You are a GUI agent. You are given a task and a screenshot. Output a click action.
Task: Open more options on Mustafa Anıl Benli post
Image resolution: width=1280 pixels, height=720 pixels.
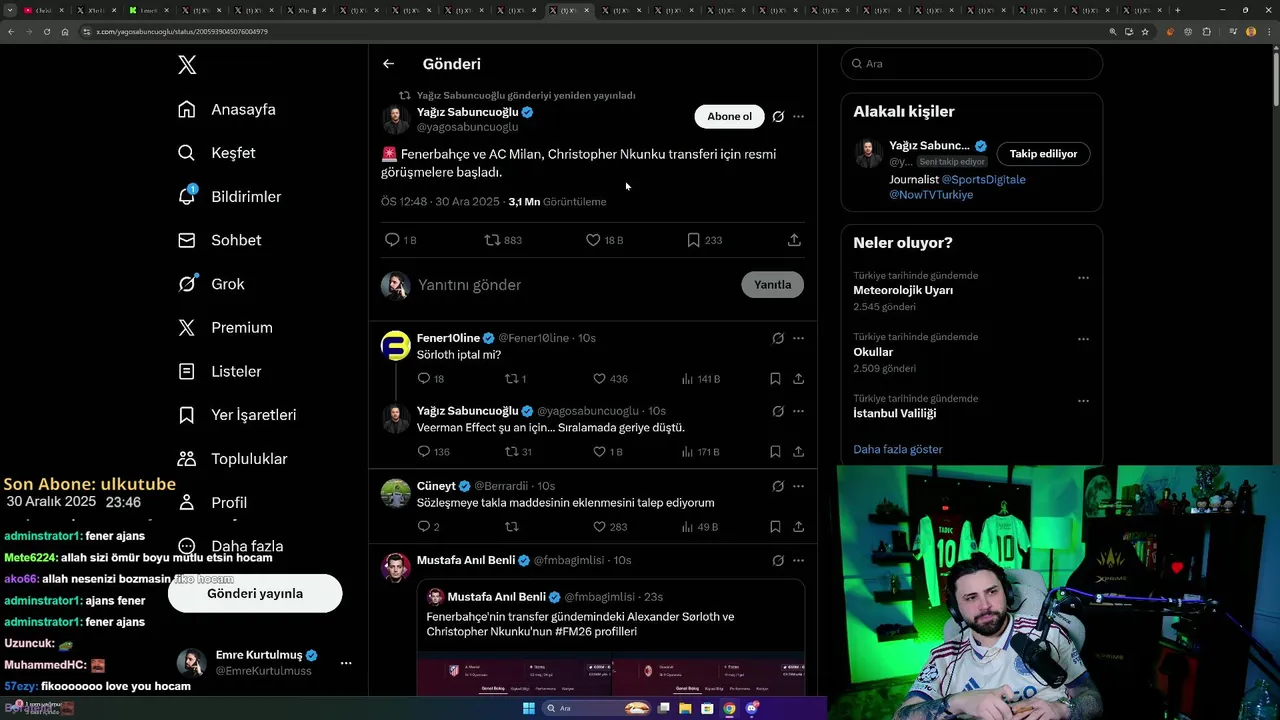(798, 560)
